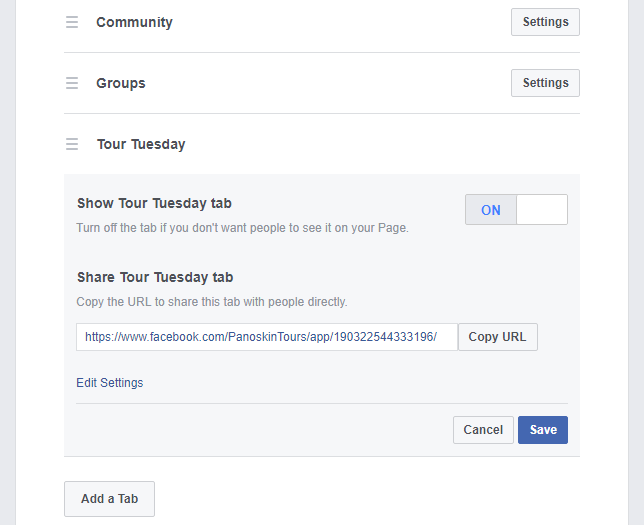
Task: Open Settings for the Groups tab
Action: pyautogui.click(x=545, y=83)
